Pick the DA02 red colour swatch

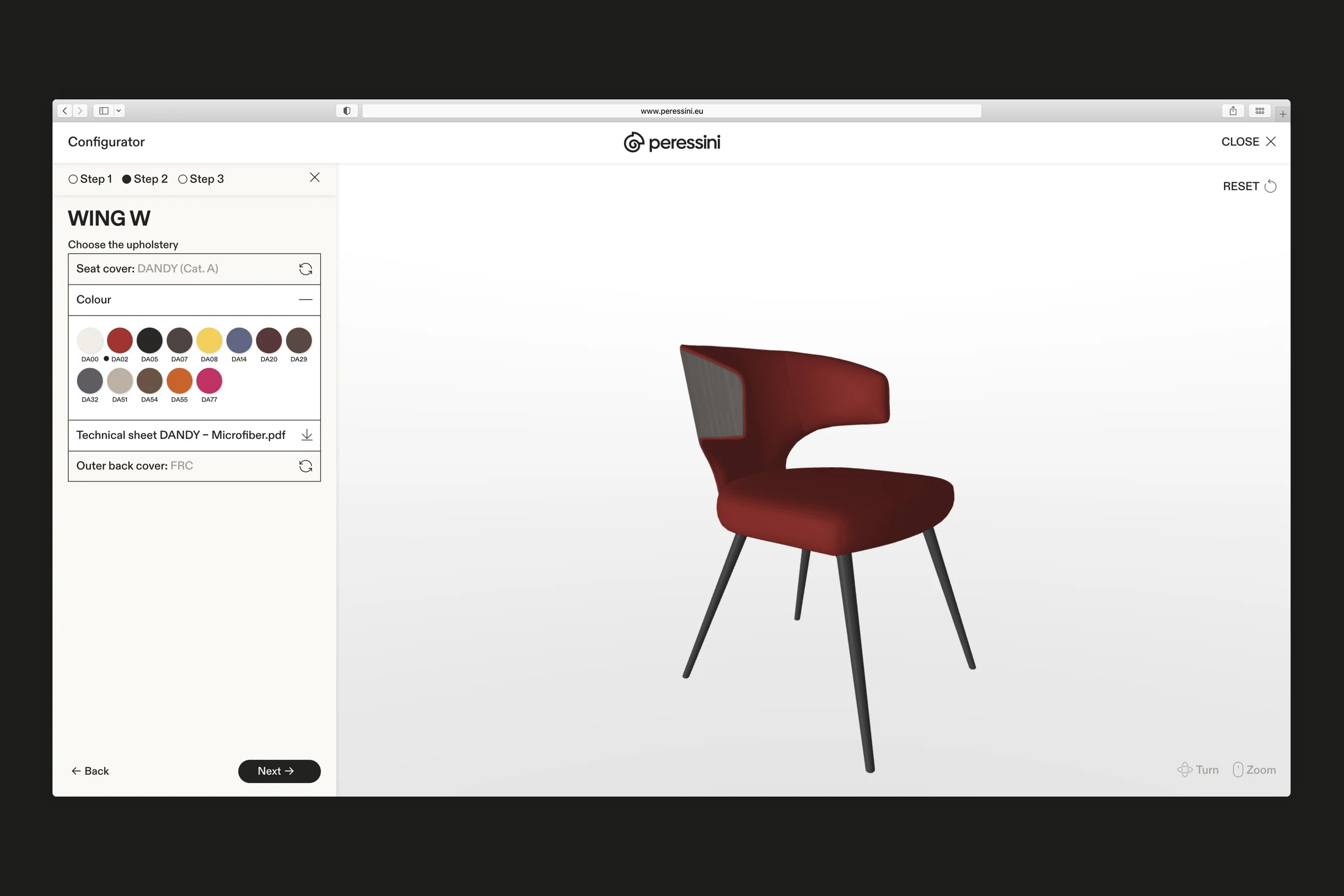(120, 341)
